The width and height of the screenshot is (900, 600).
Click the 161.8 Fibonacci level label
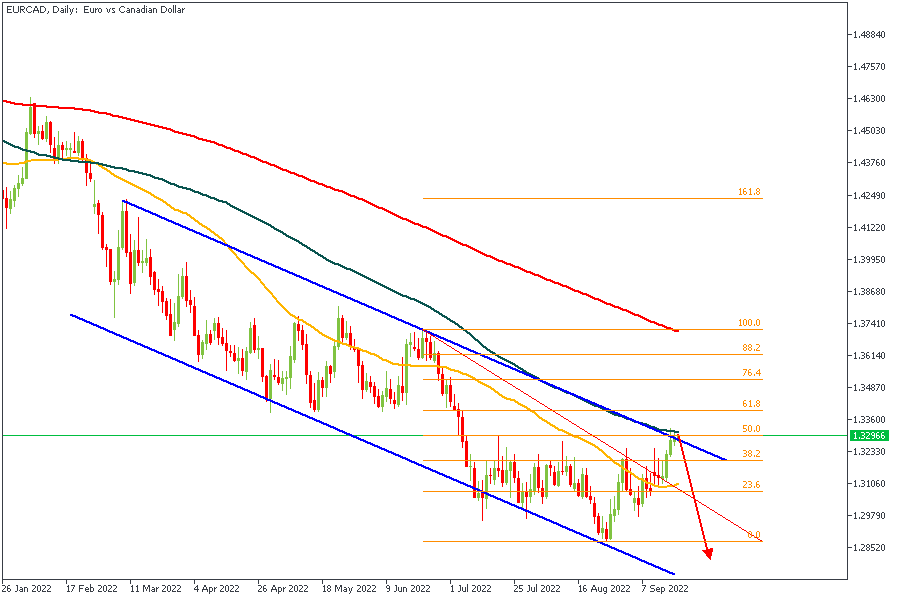click(749, 192)
